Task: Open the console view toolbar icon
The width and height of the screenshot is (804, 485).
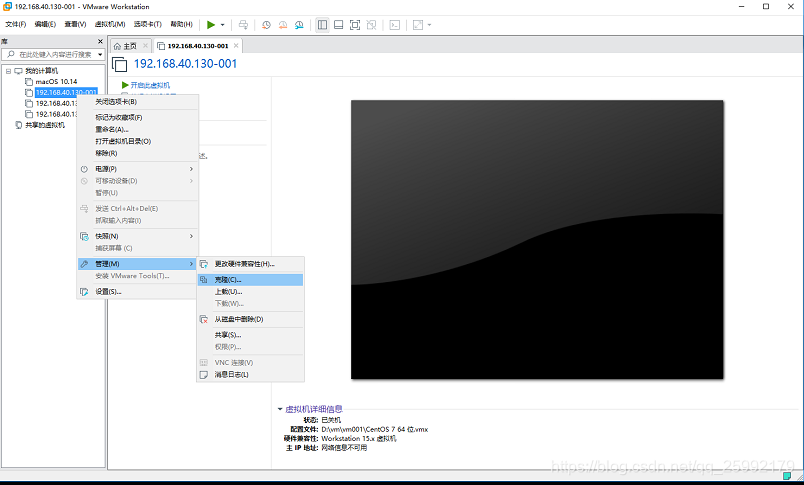Action: pos(394,25)
